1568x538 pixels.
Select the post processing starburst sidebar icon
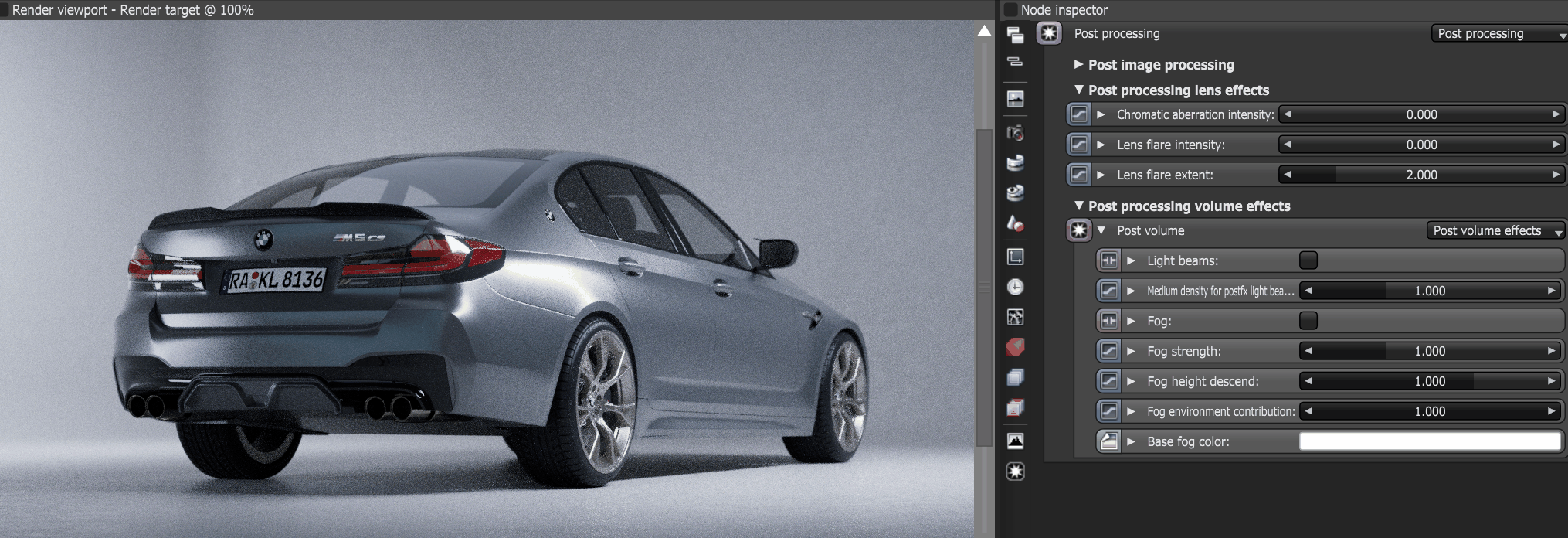(1015, 472)
